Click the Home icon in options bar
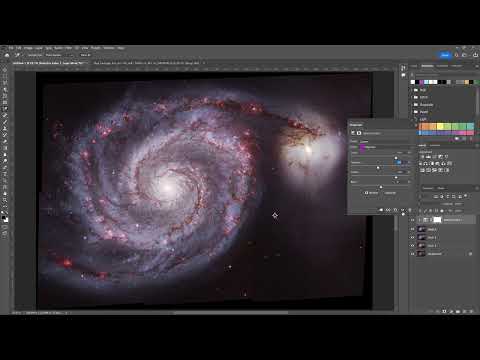The image size is (480, 360). click(7, 55)
